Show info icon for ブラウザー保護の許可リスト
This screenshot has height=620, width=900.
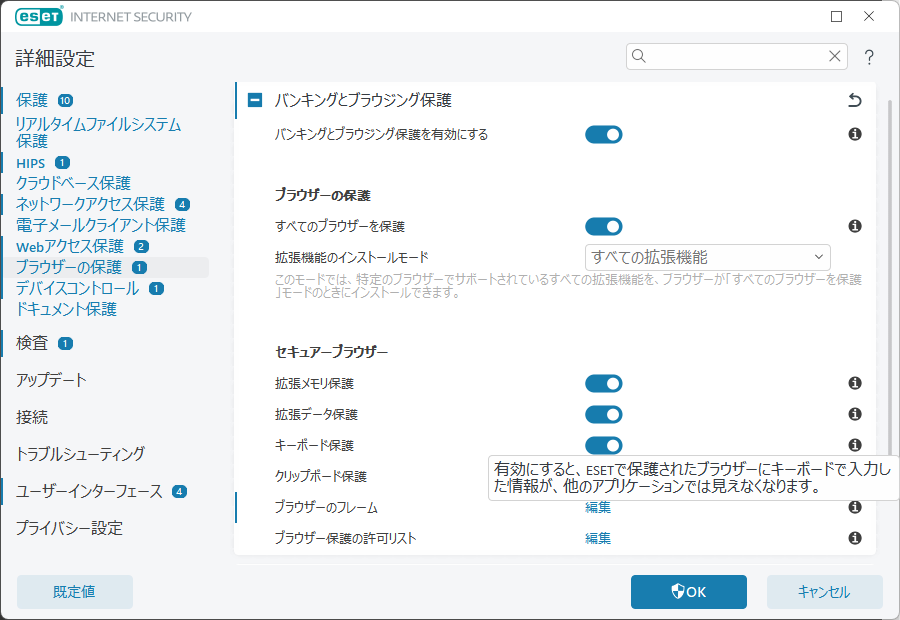pos(855,538)
